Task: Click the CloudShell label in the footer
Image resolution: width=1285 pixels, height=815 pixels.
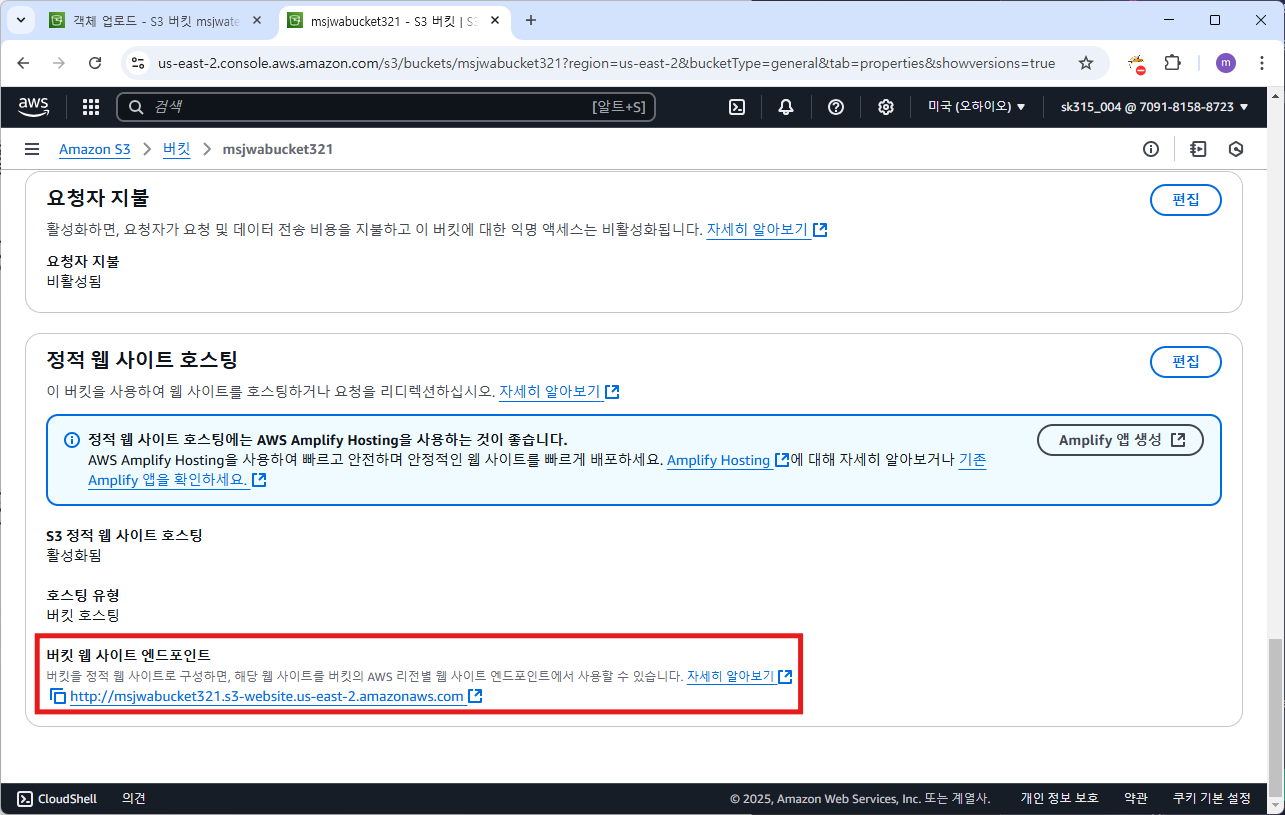Action: (67, 798)
